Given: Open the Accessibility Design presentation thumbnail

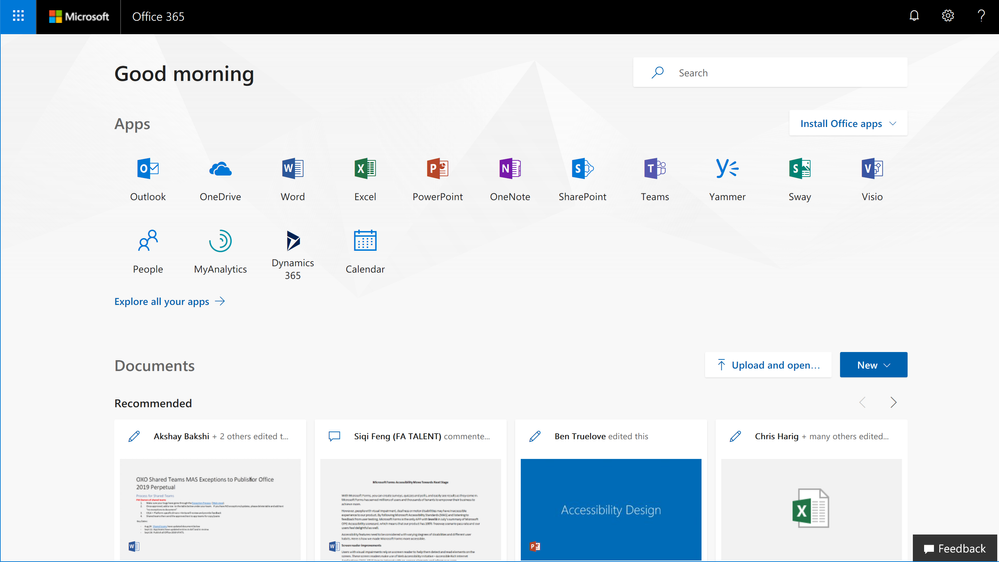Looking at the screenshot, I should pos(611,509).
